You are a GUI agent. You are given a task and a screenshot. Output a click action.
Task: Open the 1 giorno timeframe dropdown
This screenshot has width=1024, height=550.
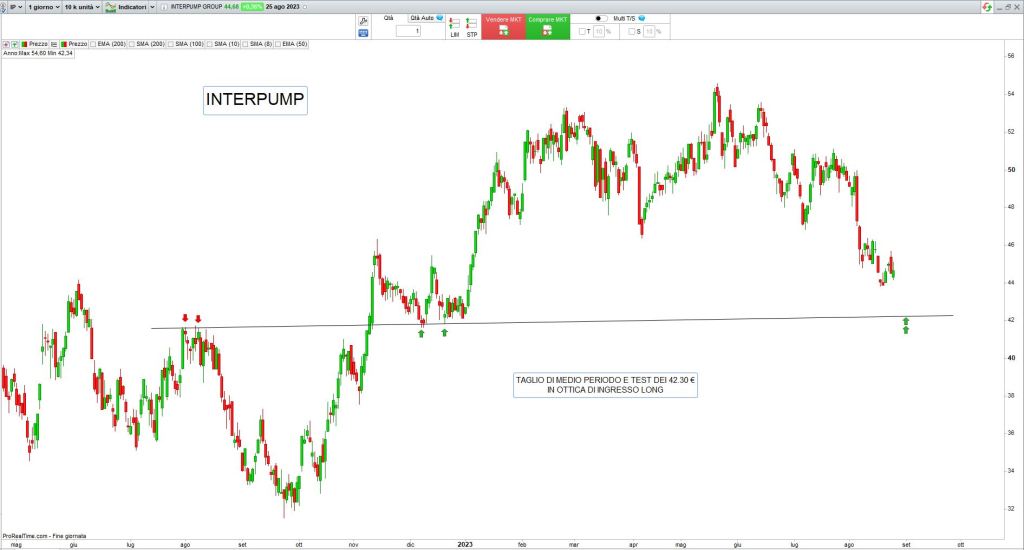click(44, 7)
